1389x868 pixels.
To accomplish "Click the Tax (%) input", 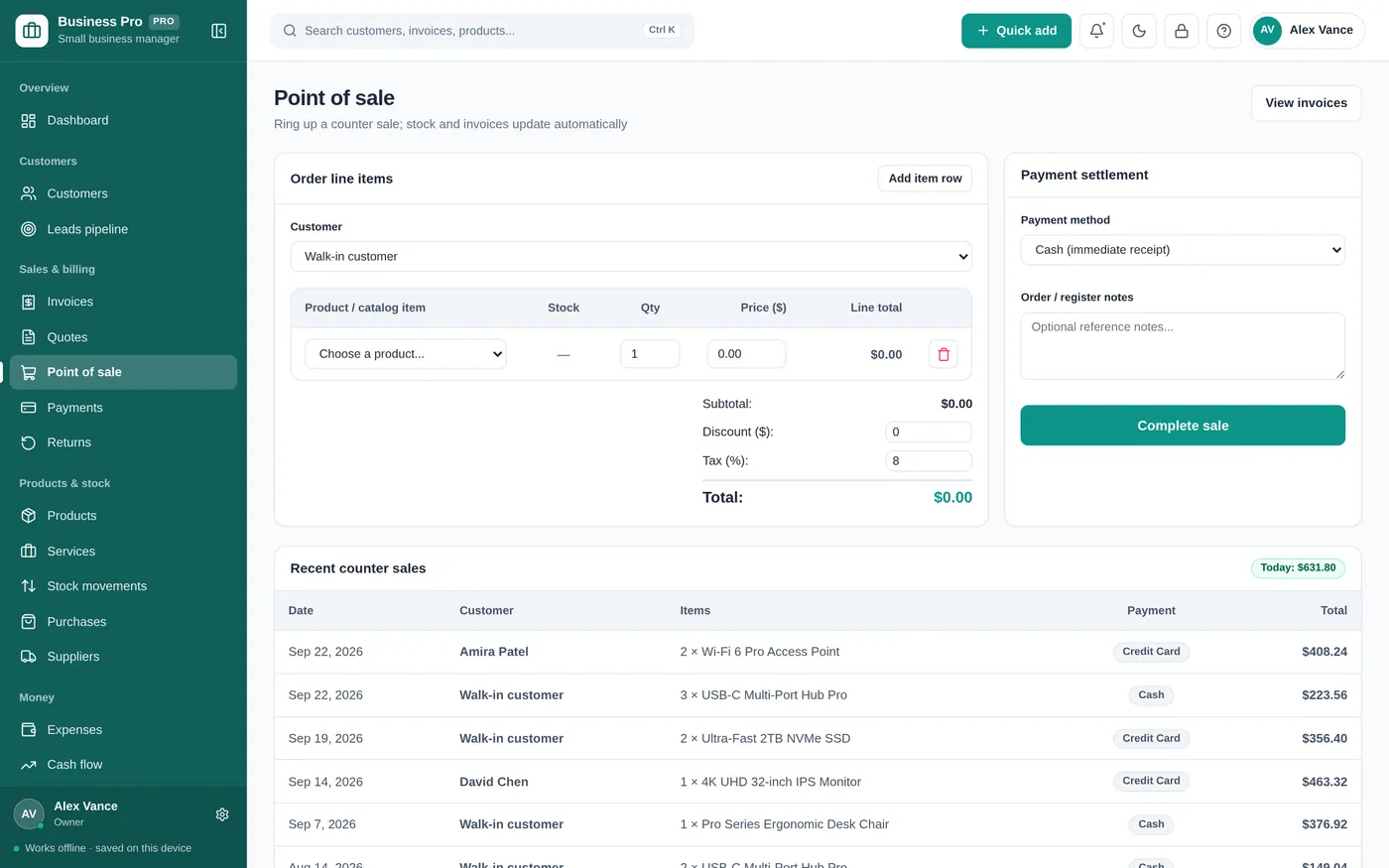I will [x=929, y=461].
